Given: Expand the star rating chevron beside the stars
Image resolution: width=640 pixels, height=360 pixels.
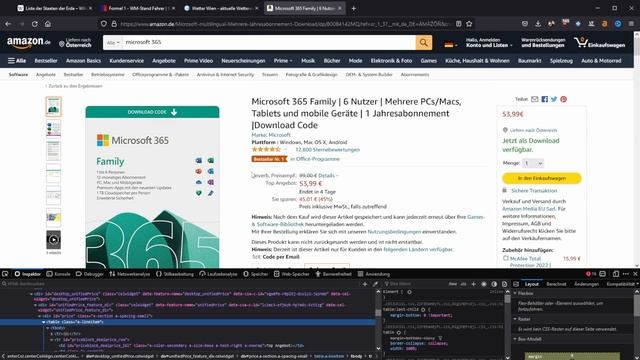Looking at the screenshot, I should click(x=285, y=150).
